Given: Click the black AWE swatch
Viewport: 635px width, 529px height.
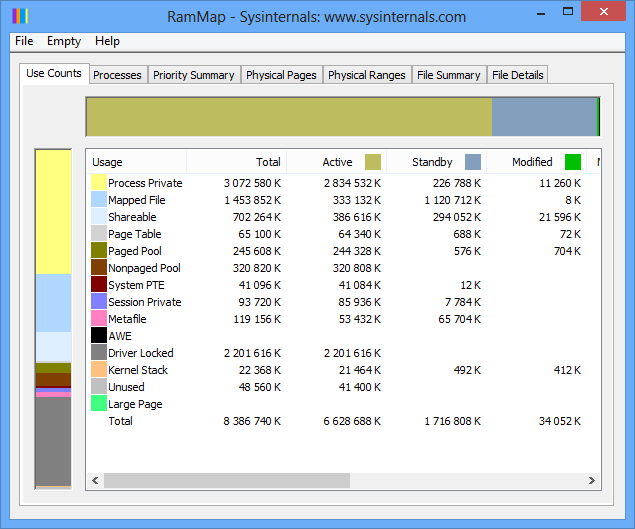Looking at the screenshot, I should [99, 336].
